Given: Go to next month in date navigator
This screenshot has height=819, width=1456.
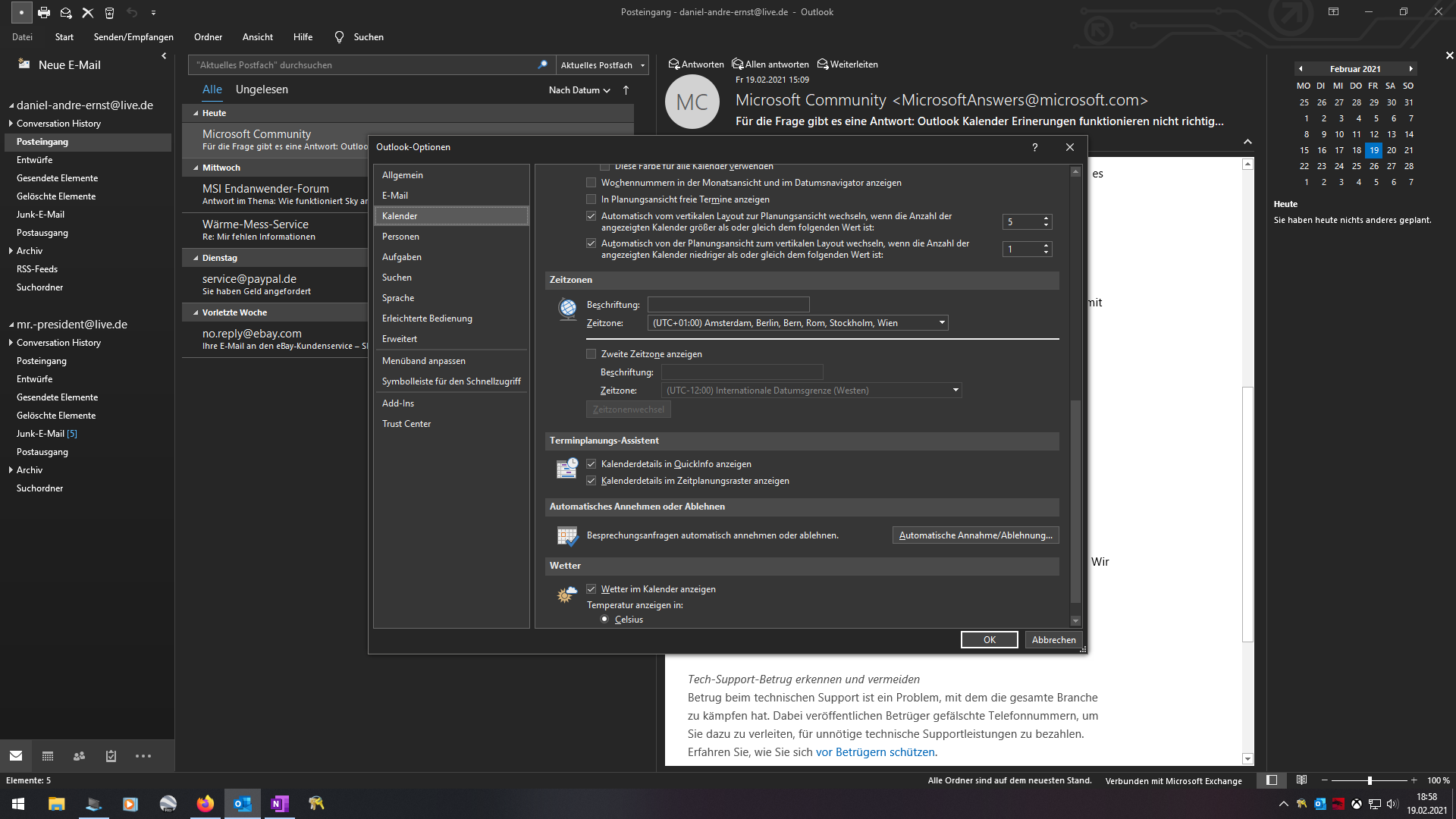Looking at the screenshot, I should click(x=1410, y=69).
